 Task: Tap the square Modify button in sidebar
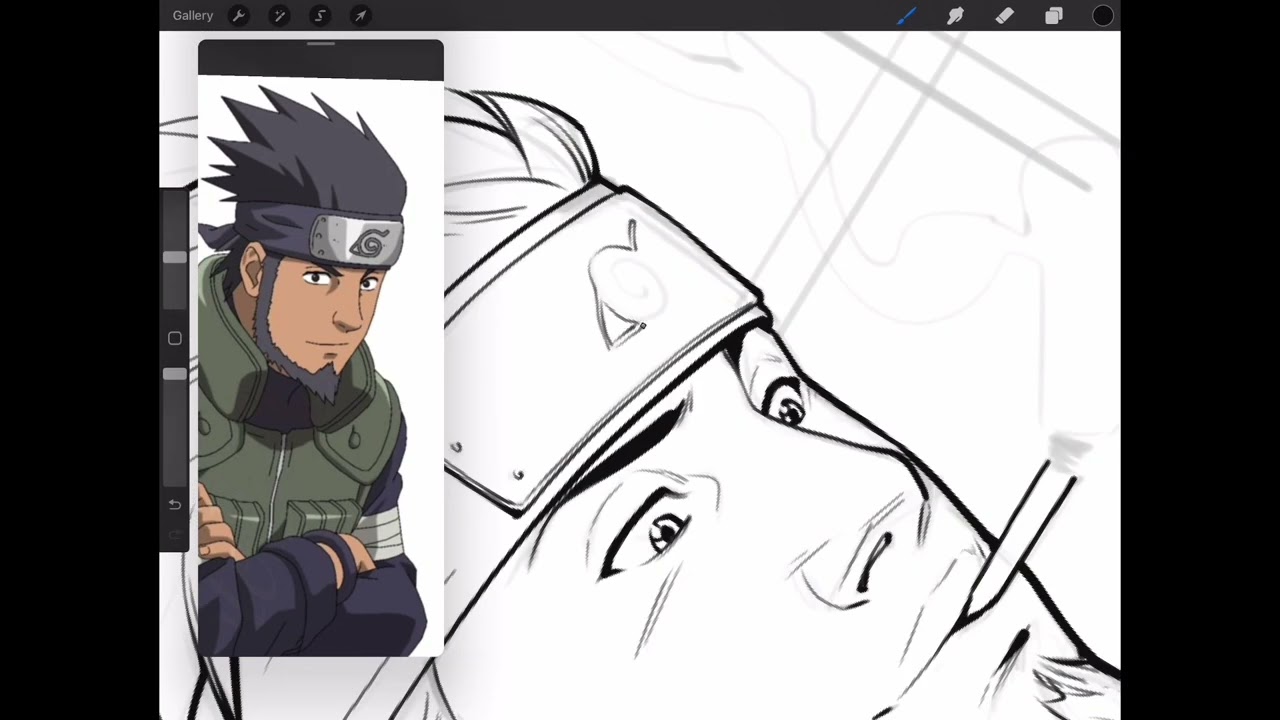click(175, 339)
